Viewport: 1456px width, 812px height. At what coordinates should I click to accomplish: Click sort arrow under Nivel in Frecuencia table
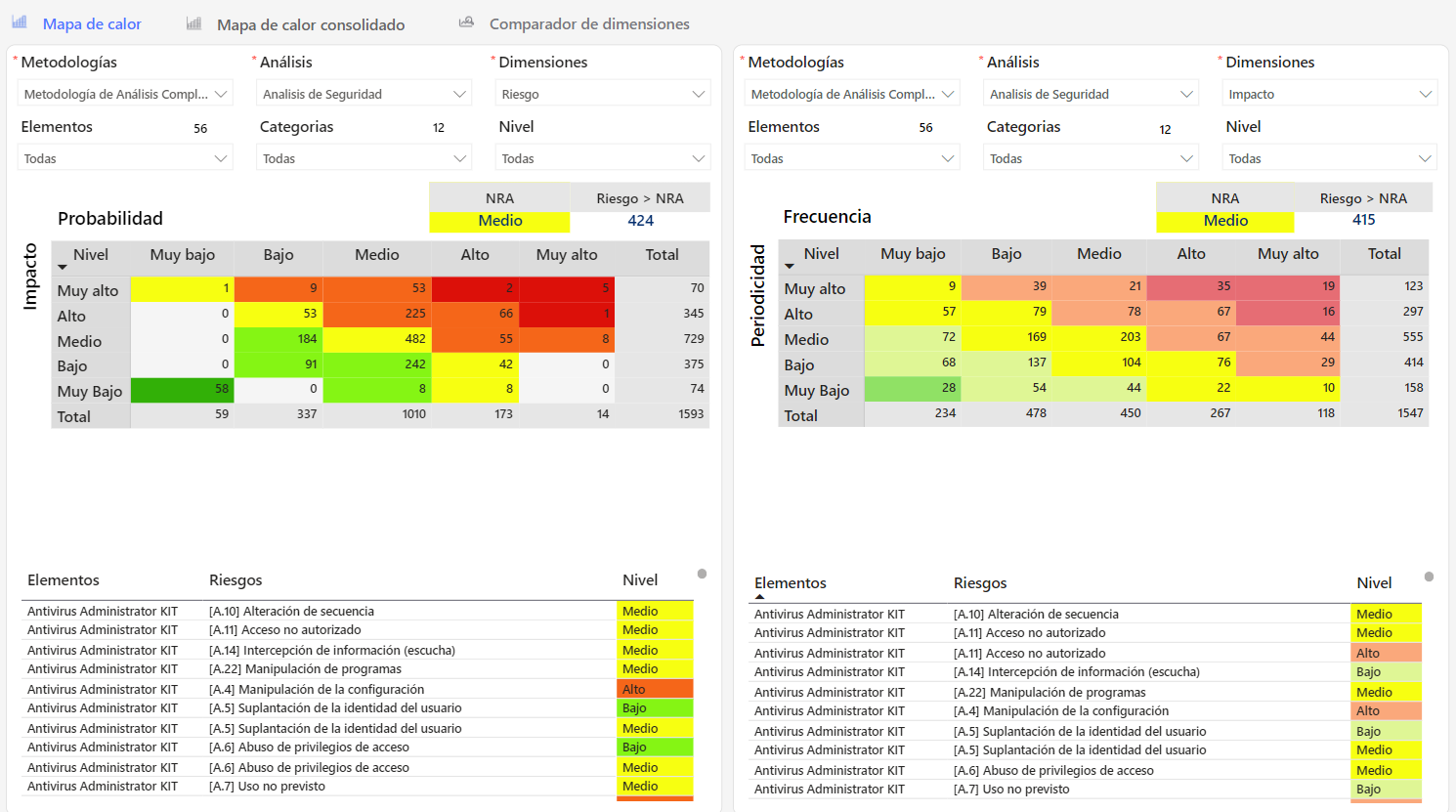790,267
